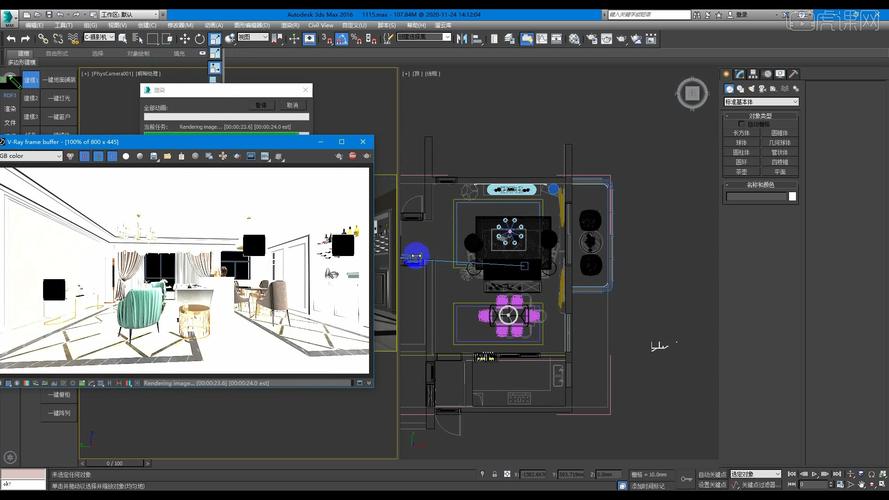The width and height of the screenshot is (889, 500).
Task: Select the Rotate transform tool
Action: pos(200,38)
